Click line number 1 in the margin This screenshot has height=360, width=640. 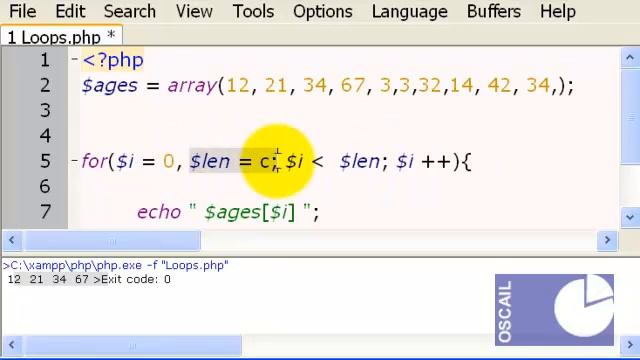(45, 60)
